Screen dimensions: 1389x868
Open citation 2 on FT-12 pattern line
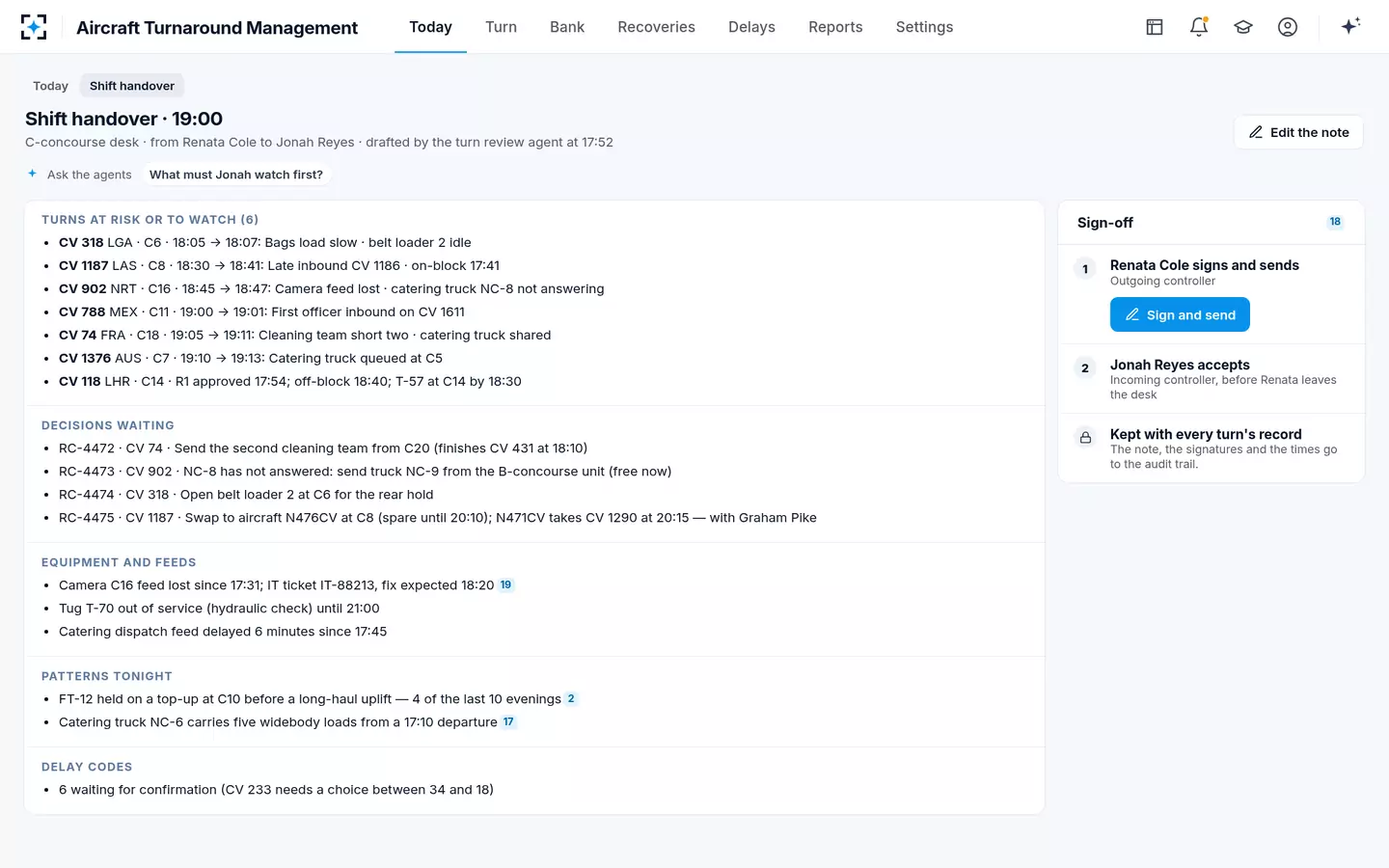[x=571, y=699]
